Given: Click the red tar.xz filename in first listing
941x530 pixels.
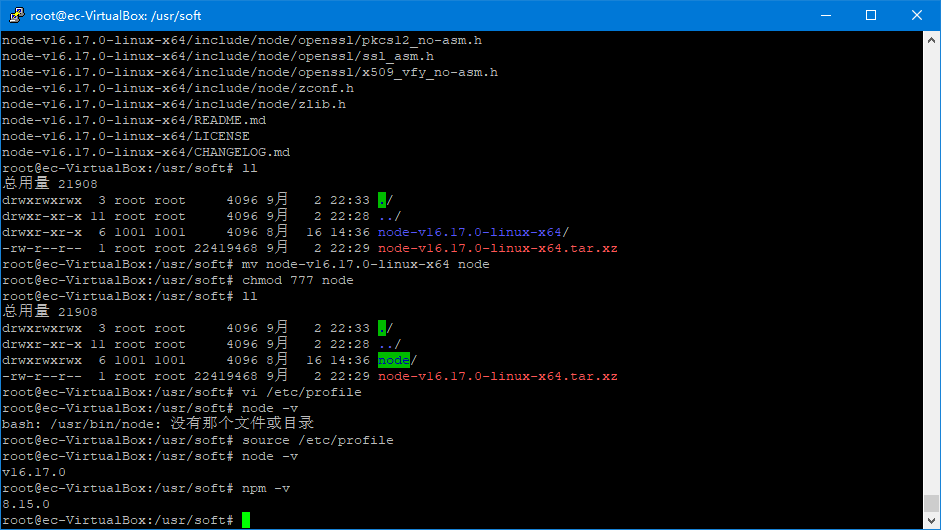Looking at the screenshot, I should click(498, 248).
